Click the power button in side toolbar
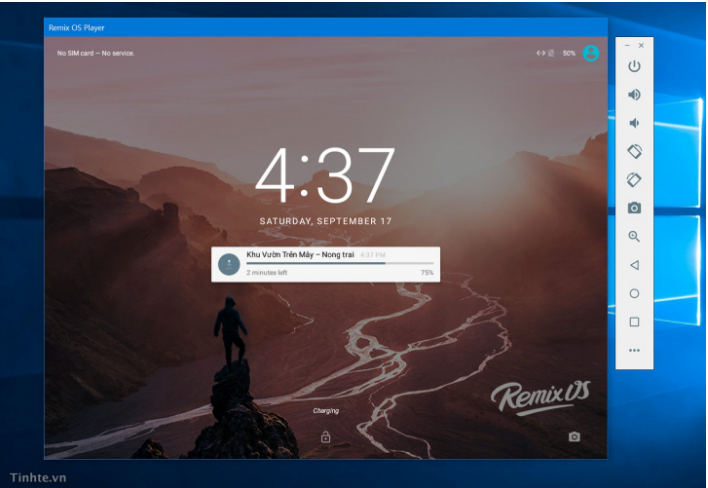 click(634, 66)
